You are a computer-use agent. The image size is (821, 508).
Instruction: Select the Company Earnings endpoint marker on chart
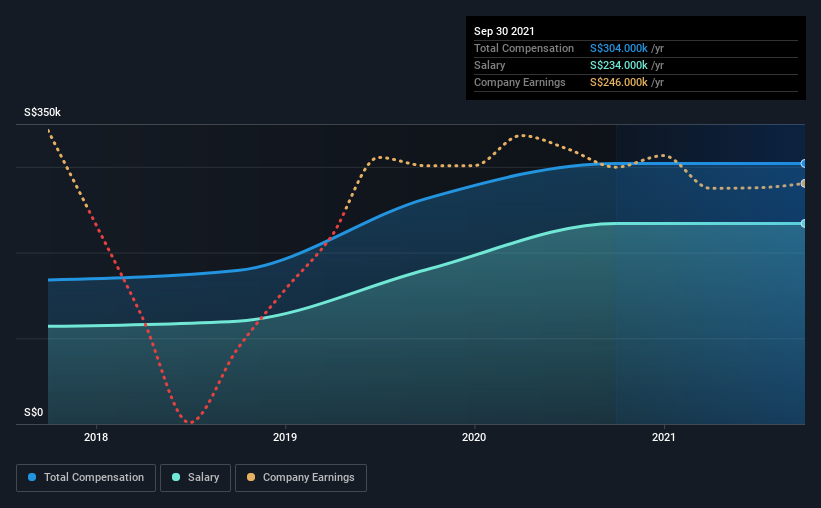tap(804, 183)
